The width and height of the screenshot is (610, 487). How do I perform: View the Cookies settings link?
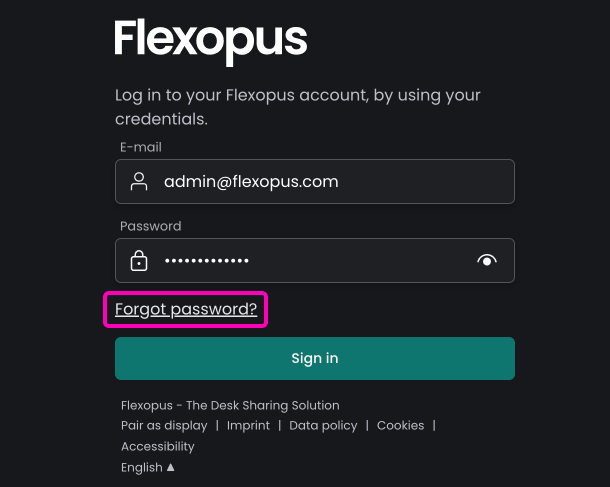pyautogui.click(x=400, y=426)
